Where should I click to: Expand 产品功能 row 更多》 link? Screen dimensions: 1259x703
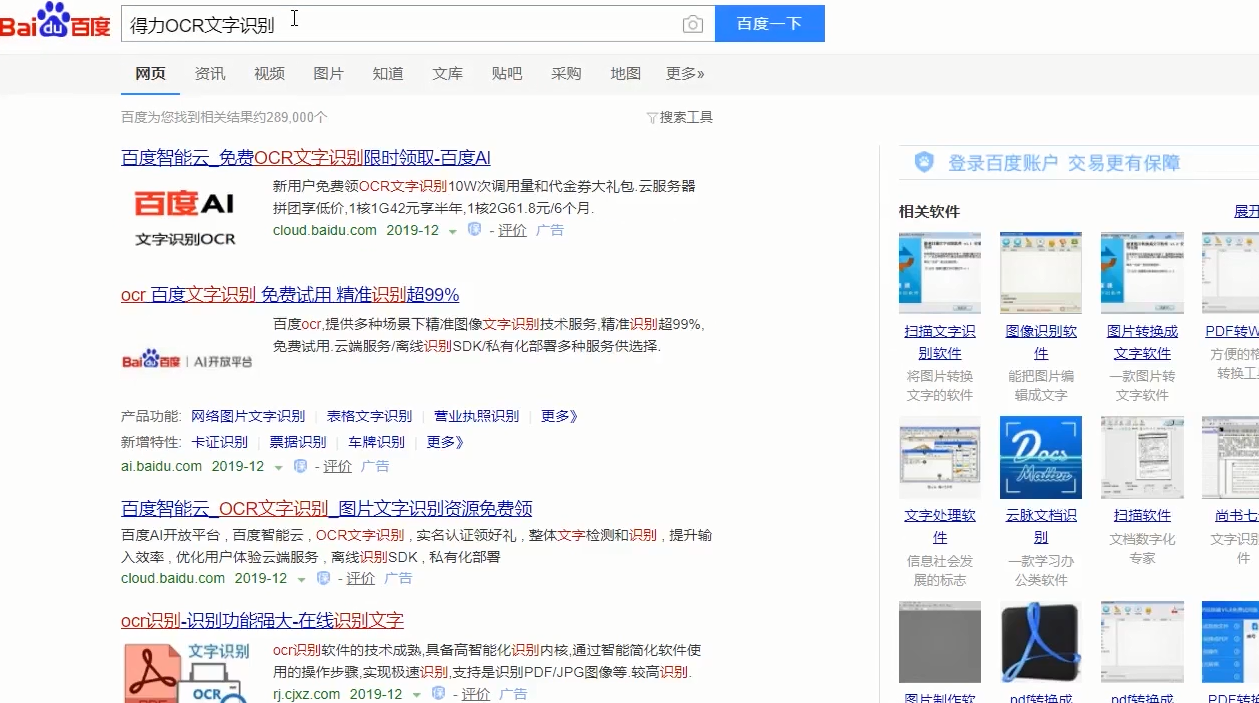point(560,416)
